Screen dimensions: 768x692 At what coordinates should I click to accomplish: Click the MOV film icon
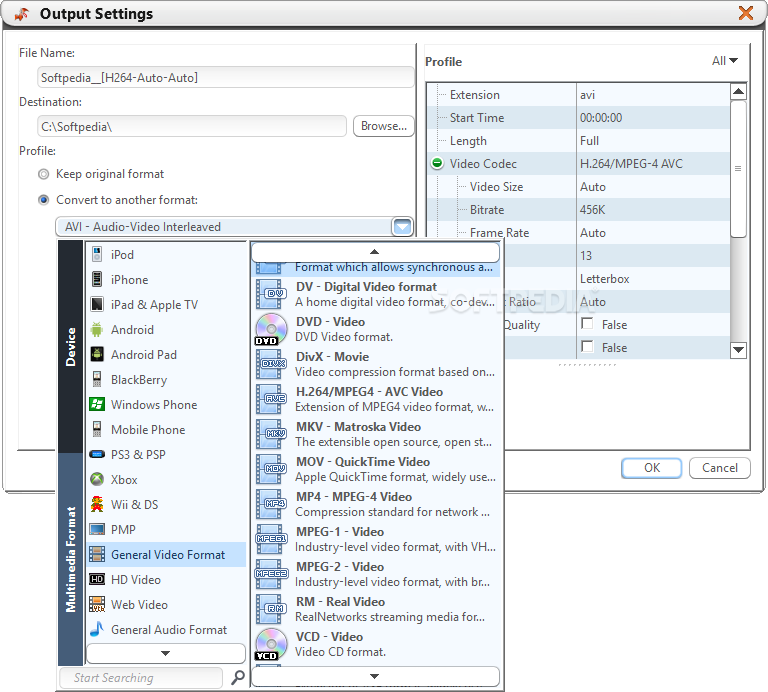click(x=271, y=469)
